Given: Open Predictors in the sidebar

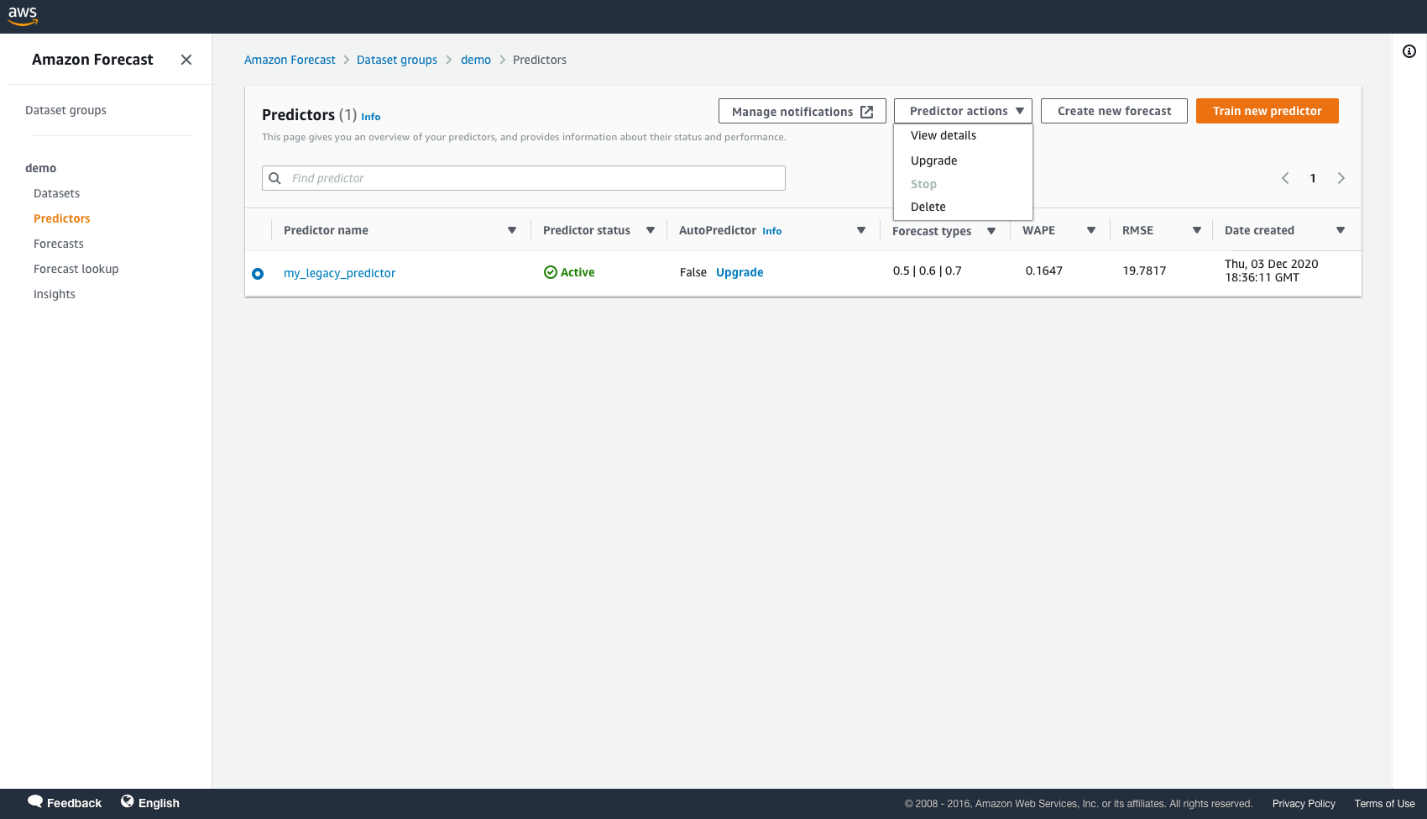Looking at the screenshot, I should 62,219.
